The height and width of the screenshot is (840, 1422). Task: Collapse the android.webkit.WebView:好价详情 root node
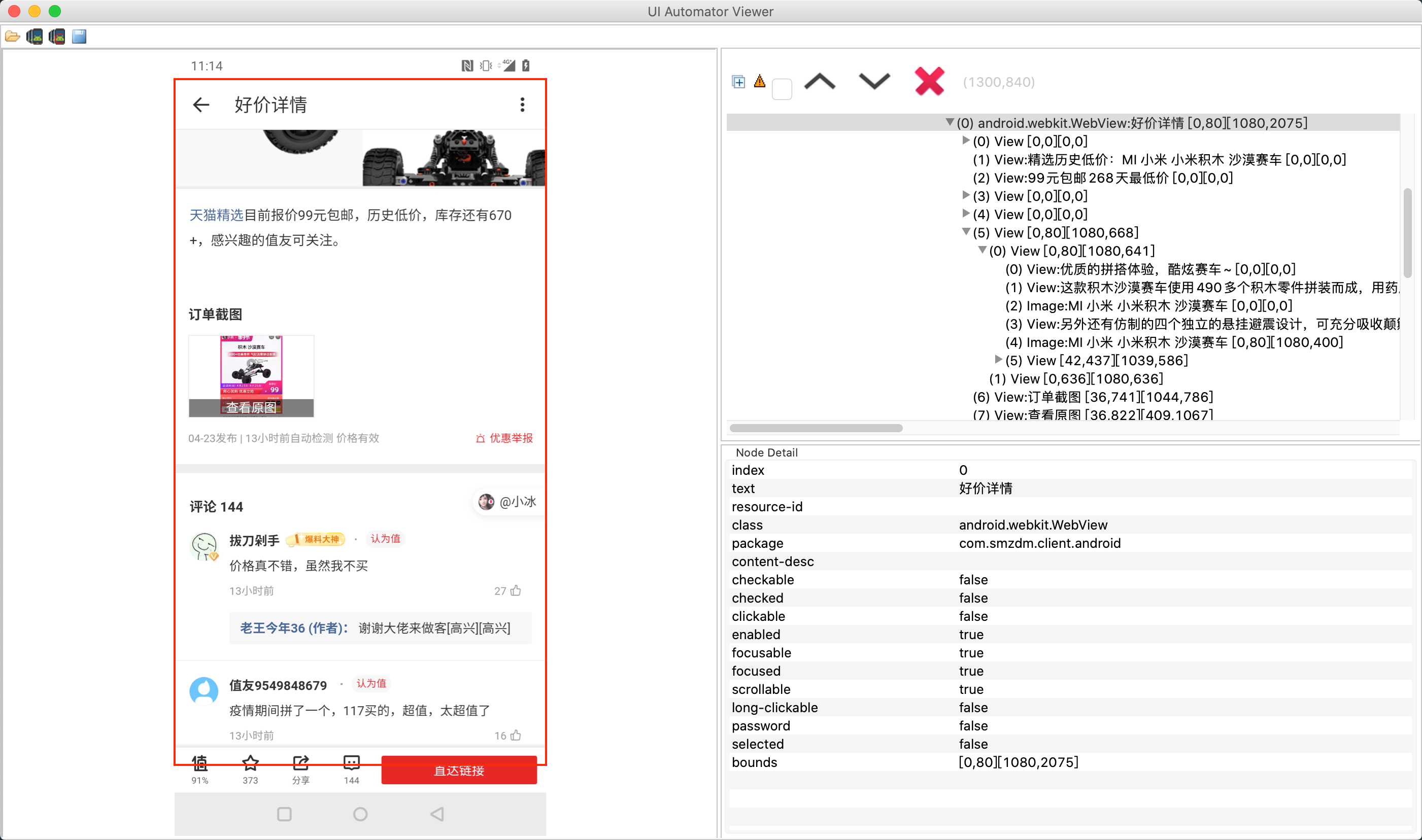(x=950, y=122)
